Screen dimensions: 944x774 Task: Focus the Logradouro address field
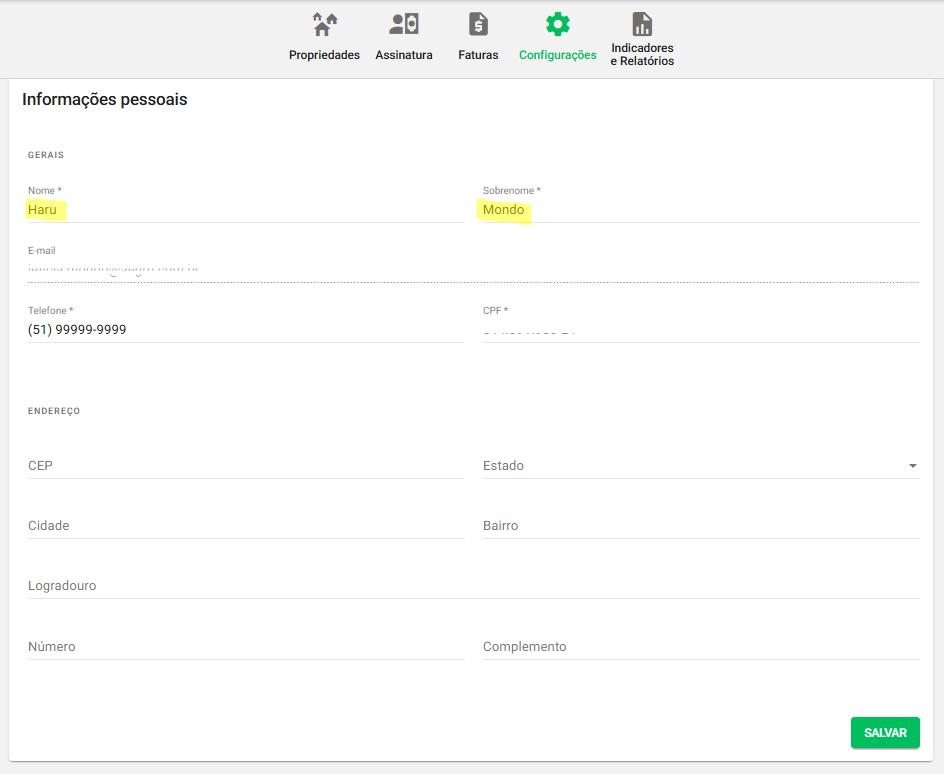[473, 586]
